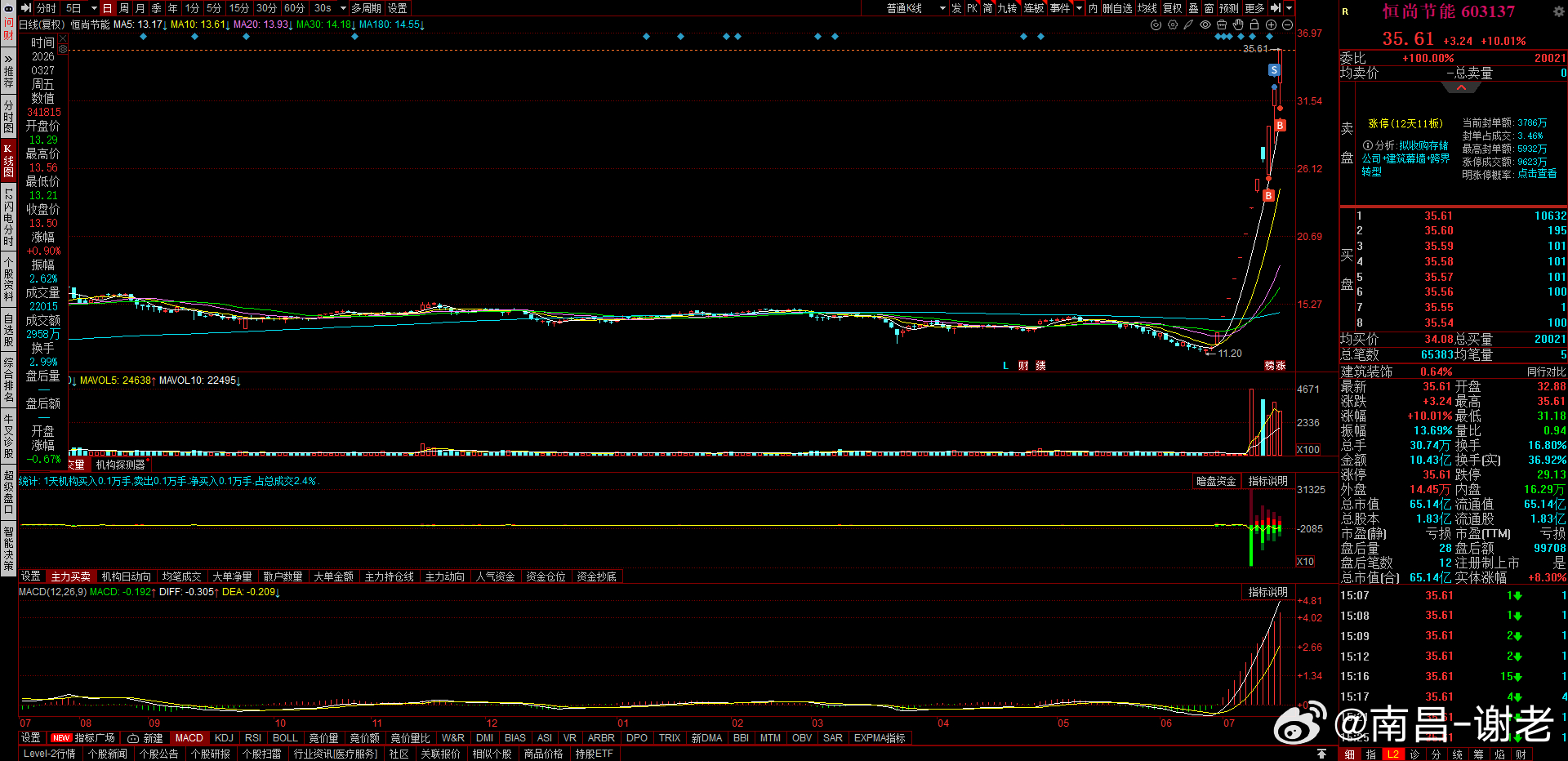Click the R badge next to stock name

(1345, 11)
